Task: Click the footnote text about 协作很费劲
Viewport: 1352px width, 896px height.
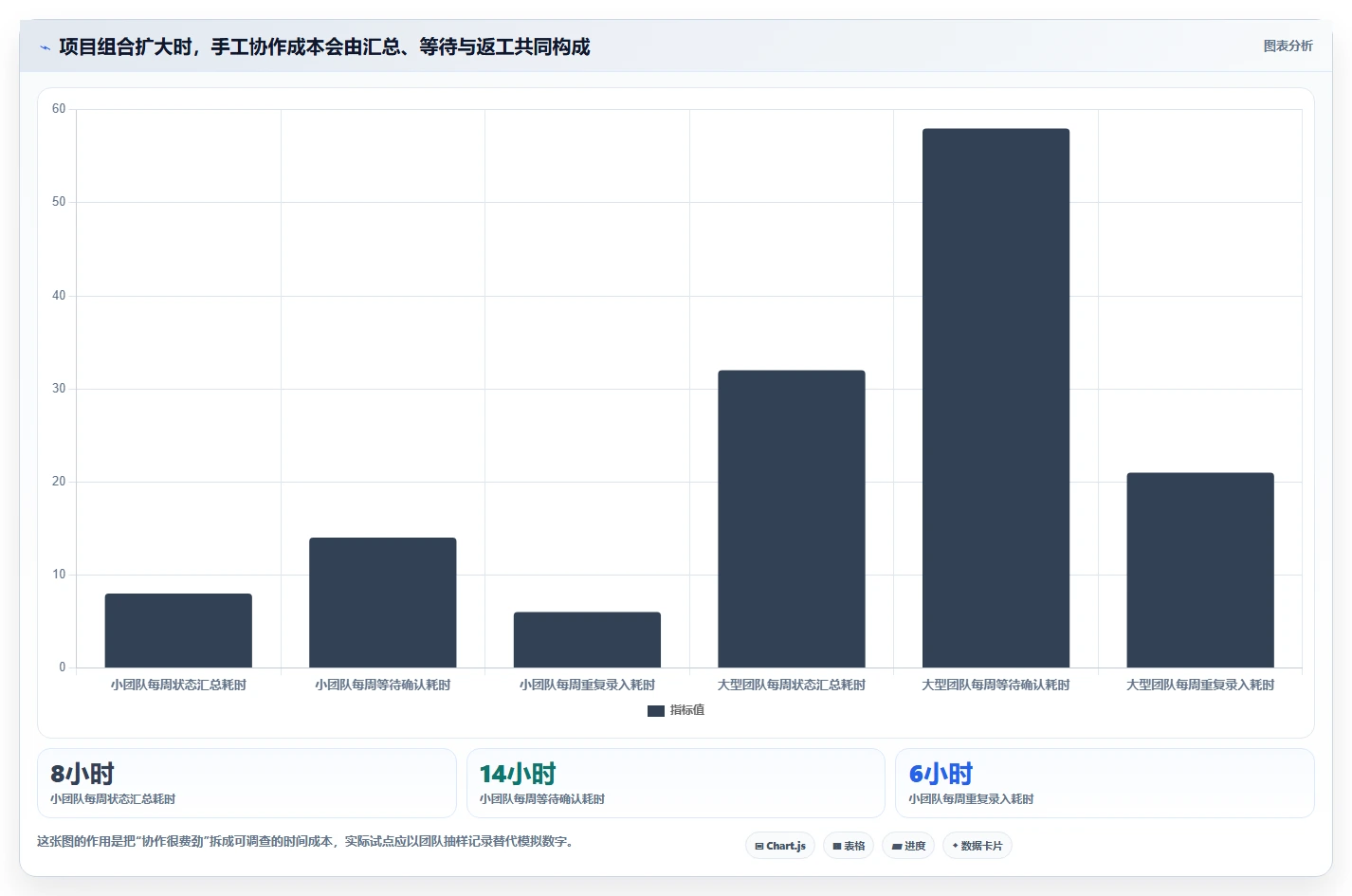Action: (305, 842)
